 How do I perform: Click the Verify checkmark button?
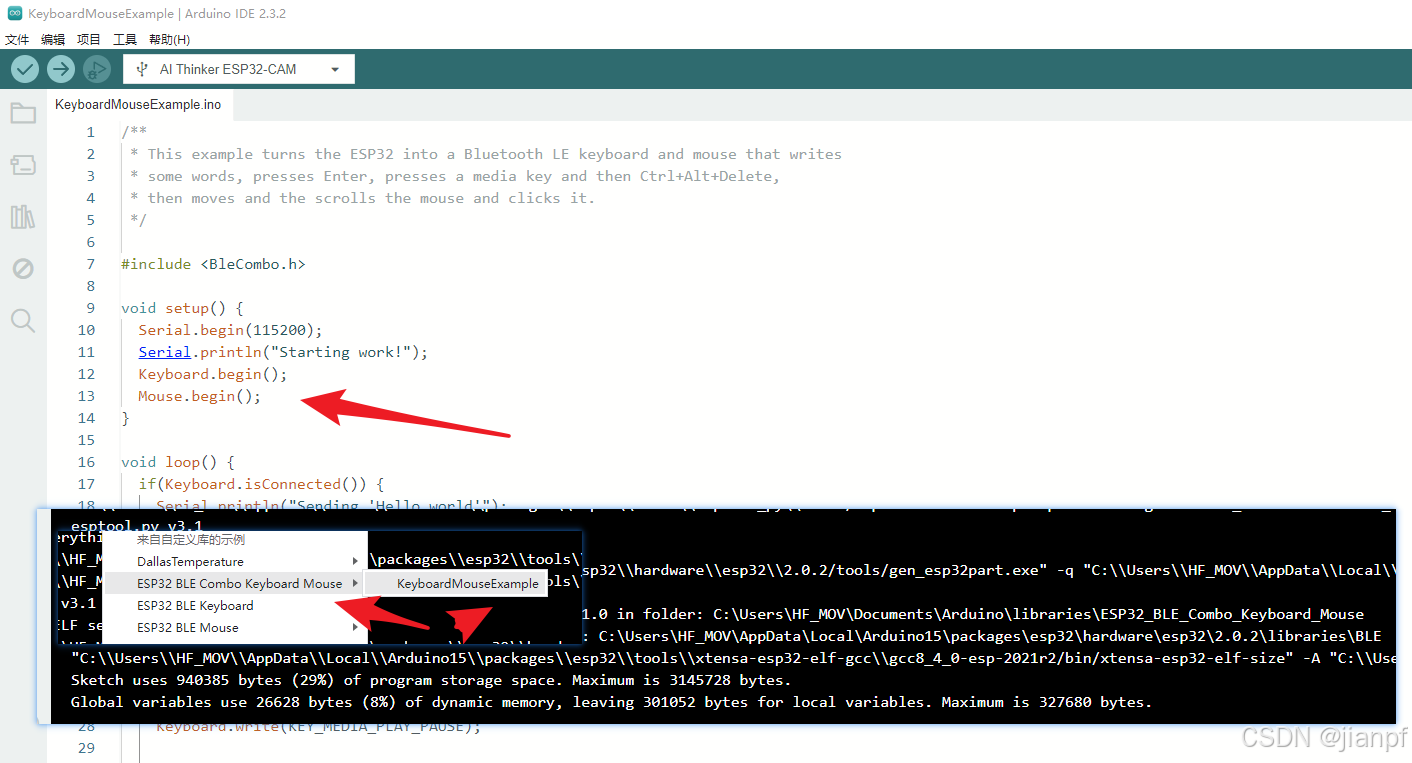pos(25,69)
